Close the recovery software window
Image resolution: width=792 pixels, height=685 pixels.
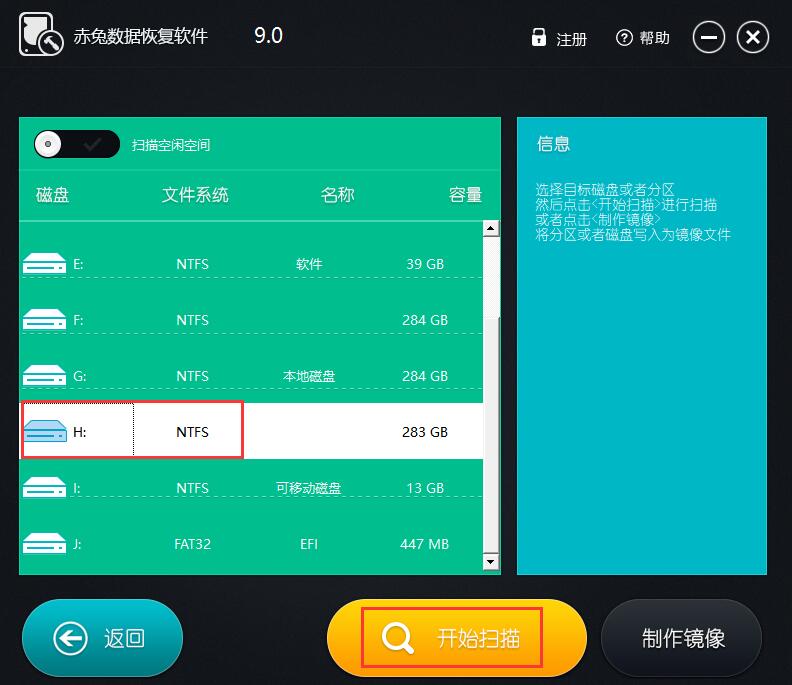pyautogui.click(x=753, y=37)
